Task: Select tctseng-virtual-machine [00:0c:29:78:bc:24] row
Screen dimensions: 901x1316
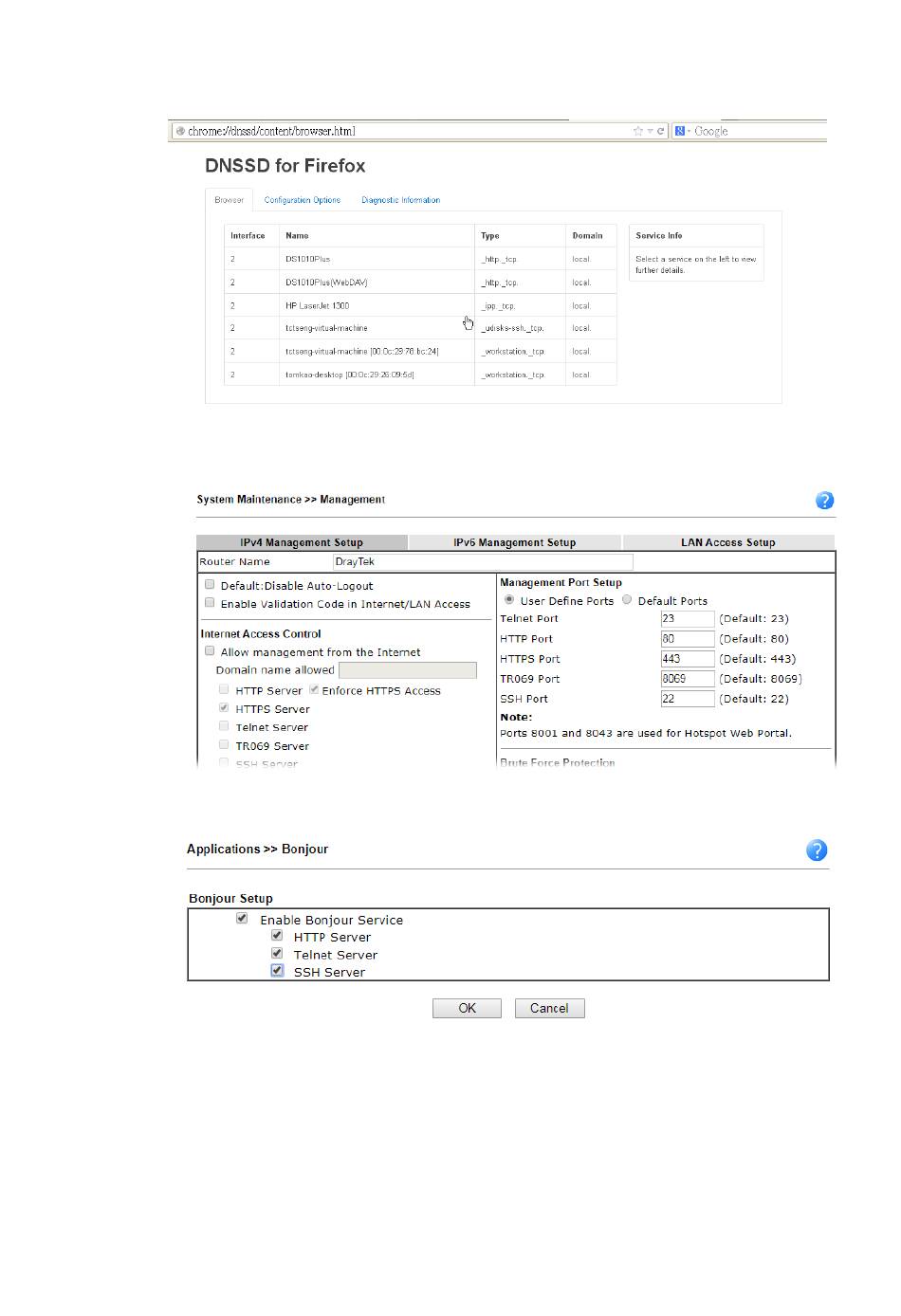Action: [x=420, y=351]
